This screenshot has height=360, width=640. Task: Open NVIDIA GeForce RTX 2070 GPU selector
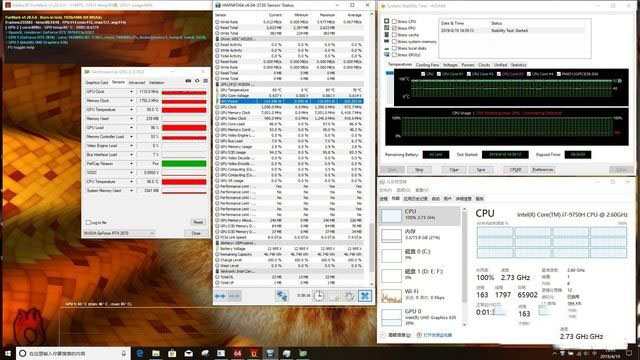119,233
